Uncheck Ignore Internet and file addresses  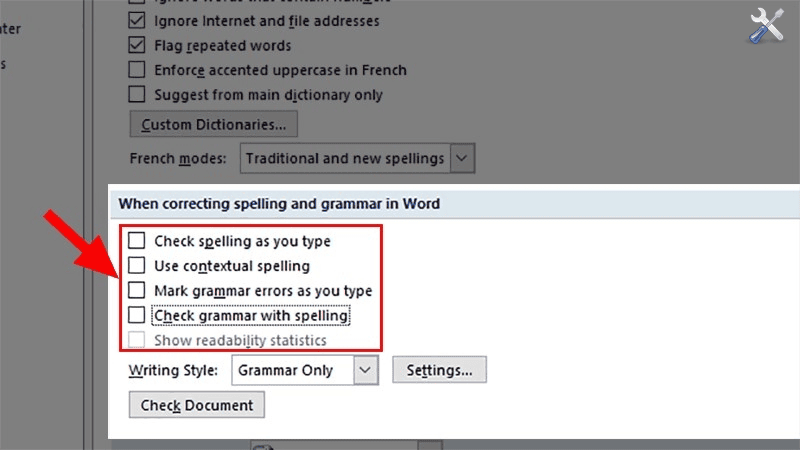pyautogui.click(x=137, y=20)
